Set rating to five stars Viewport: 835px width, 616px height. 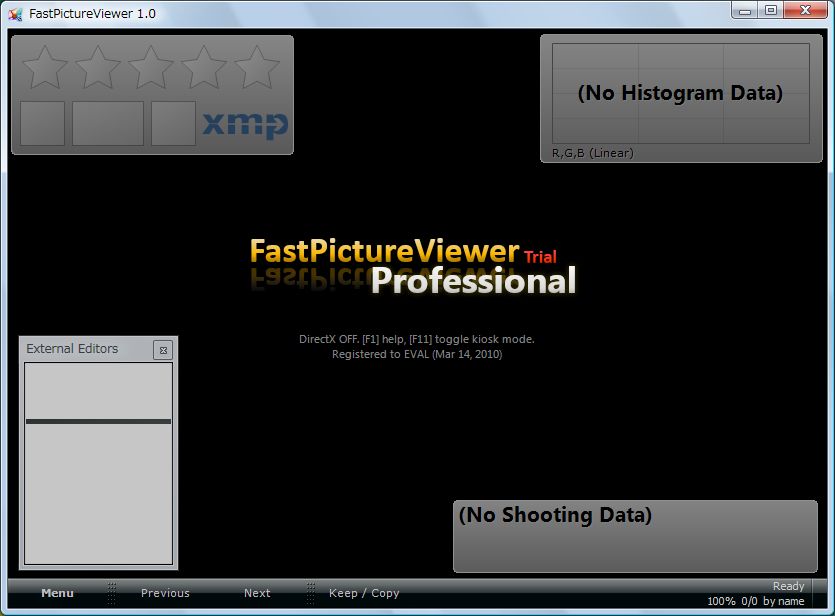[257, 67]
